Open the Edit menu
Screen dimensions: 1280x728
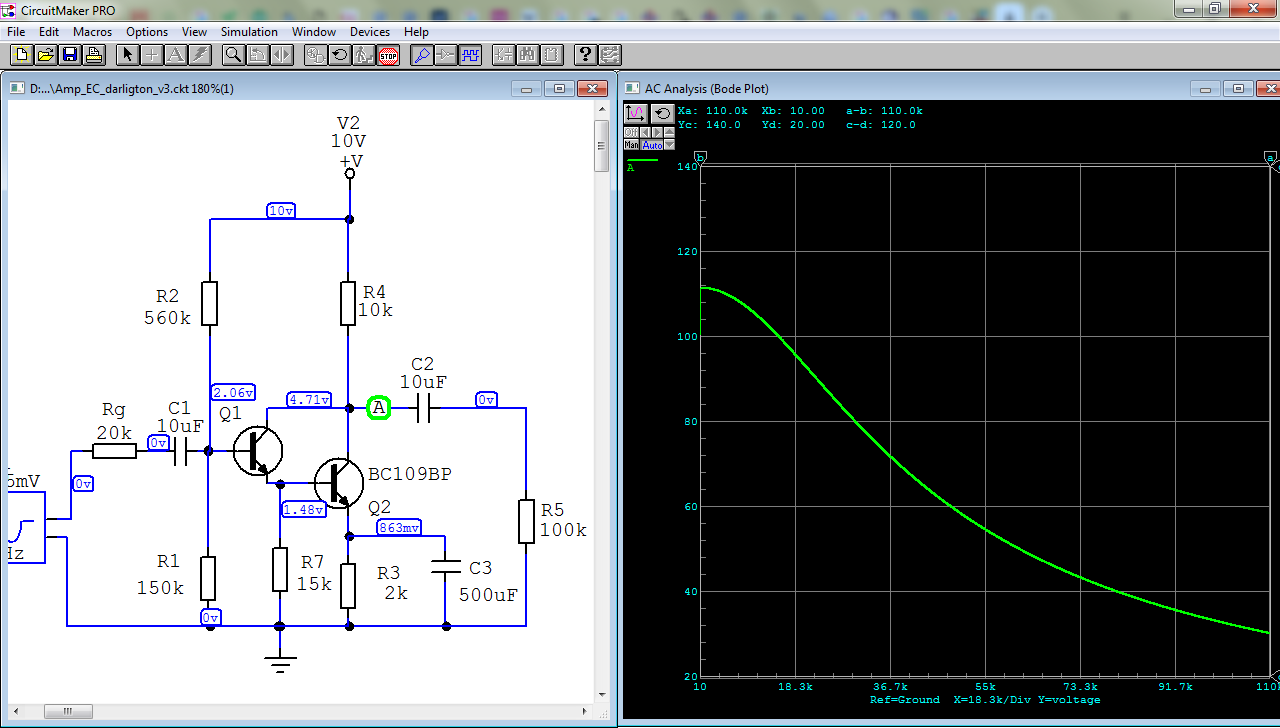click(49, 32)
